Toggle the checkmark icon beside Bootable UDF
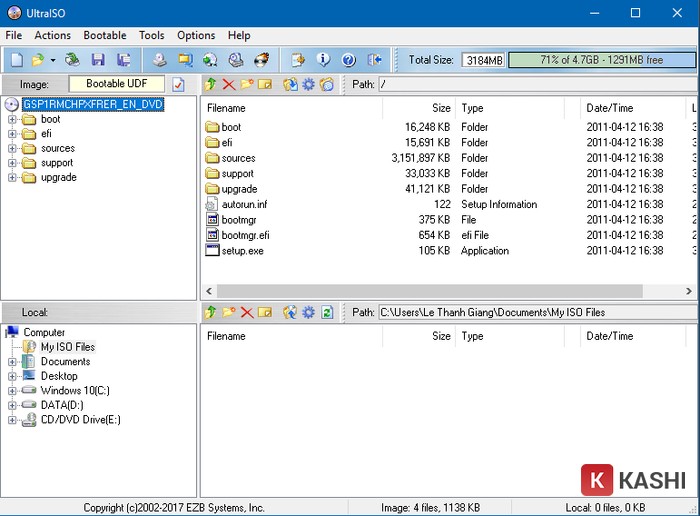 point(179,85)
